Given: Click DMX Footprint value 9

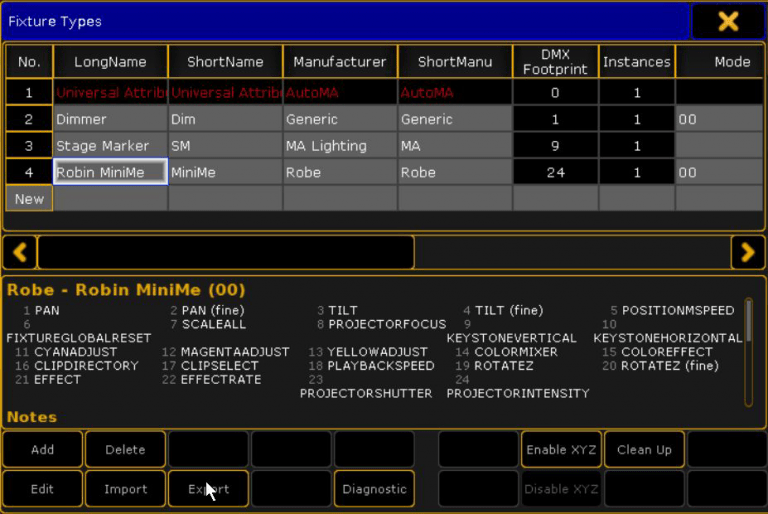Looking at the screenshot, I should [555, 146].
